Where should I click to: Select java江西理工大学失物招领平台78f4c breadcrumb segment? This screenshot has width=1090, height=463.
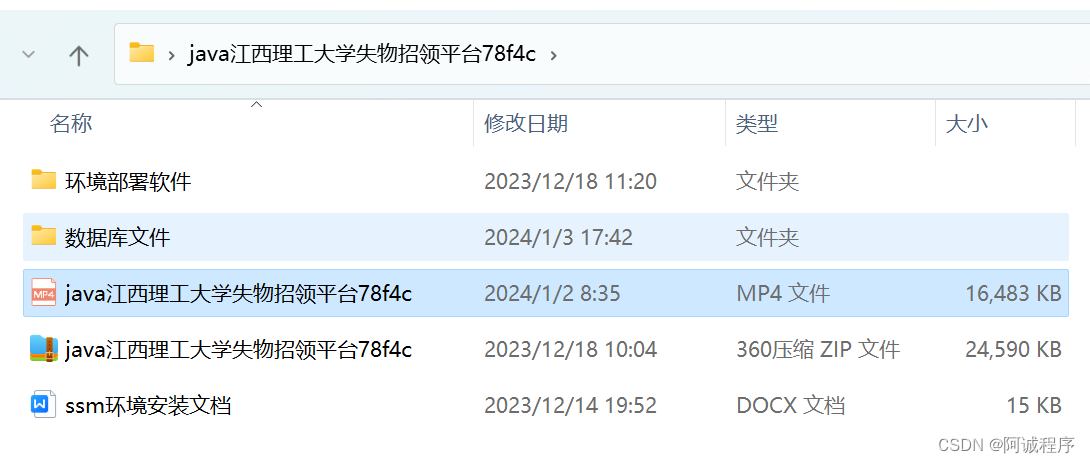(362, 54)
